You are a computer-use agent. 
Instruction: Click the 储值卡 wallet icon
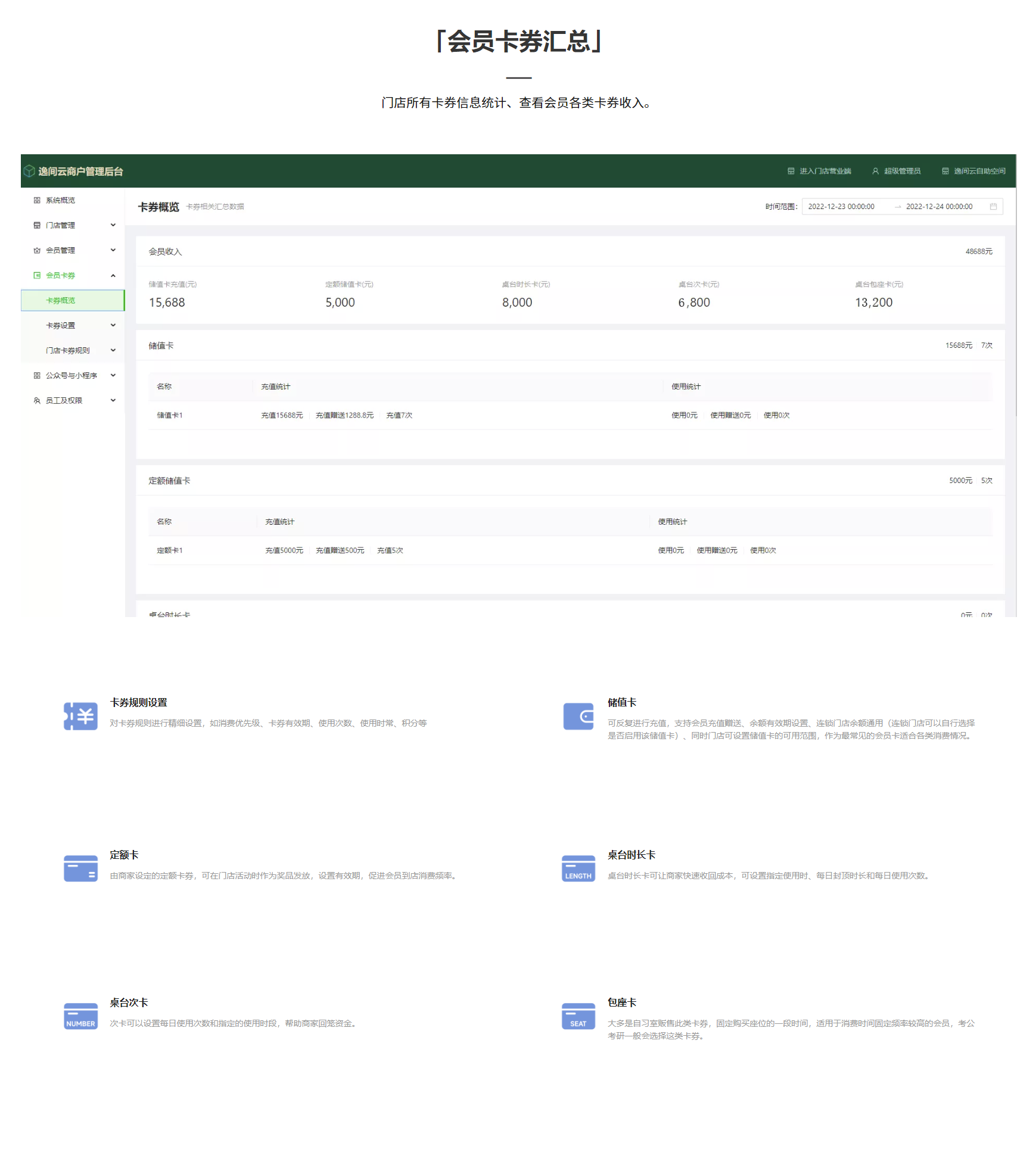click(578, 716)
